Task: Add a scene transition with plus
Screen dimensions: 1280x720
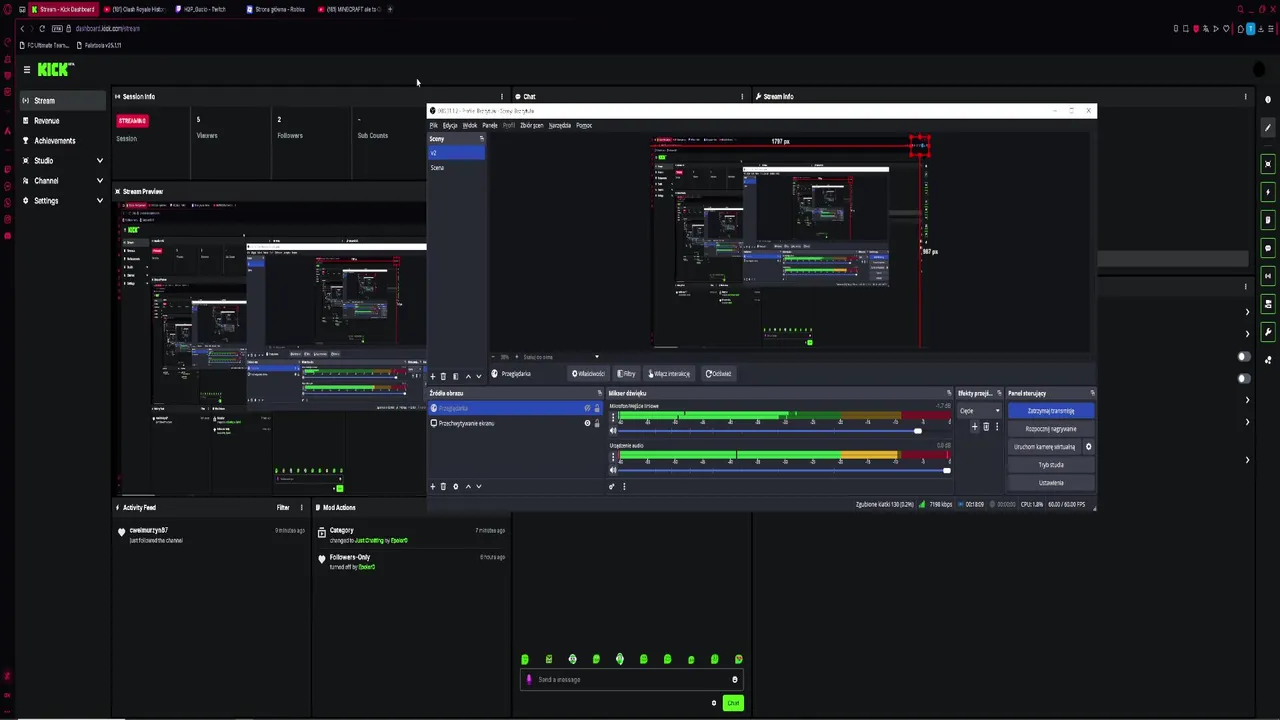Action: coord(974,427)
